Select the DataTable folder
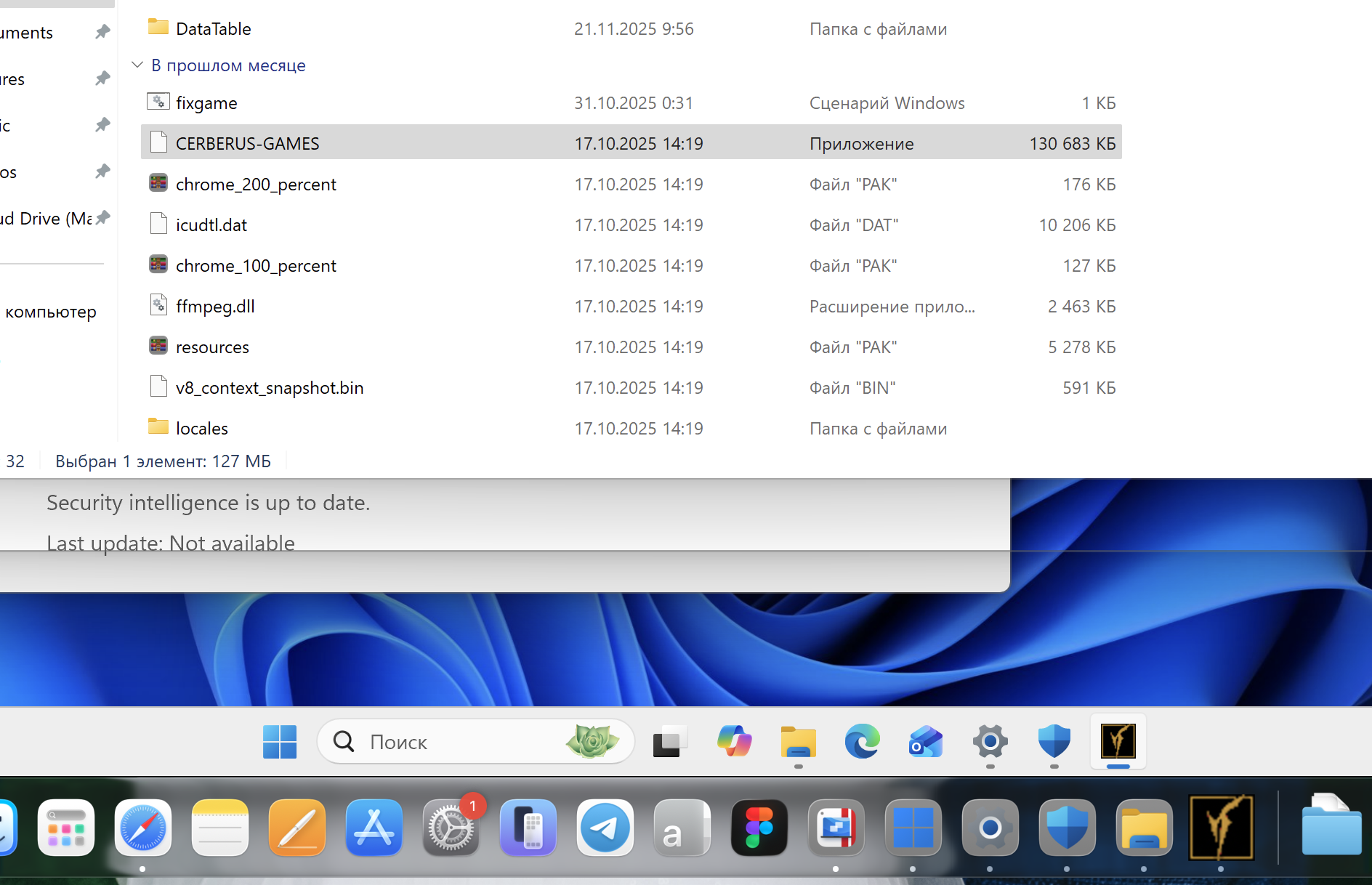This screenshot has height=885, width=1372. click(213, 29)
